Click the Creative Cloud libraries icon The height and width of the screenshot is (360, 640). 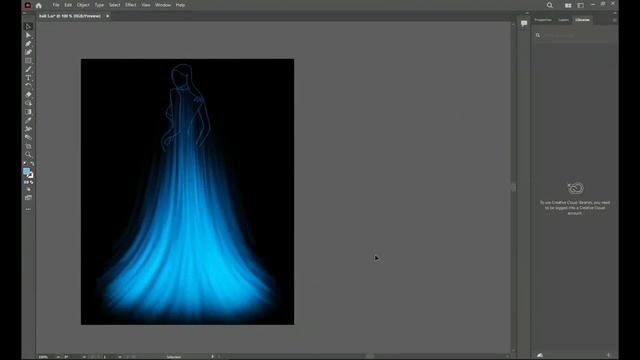[x=575, y=188]
